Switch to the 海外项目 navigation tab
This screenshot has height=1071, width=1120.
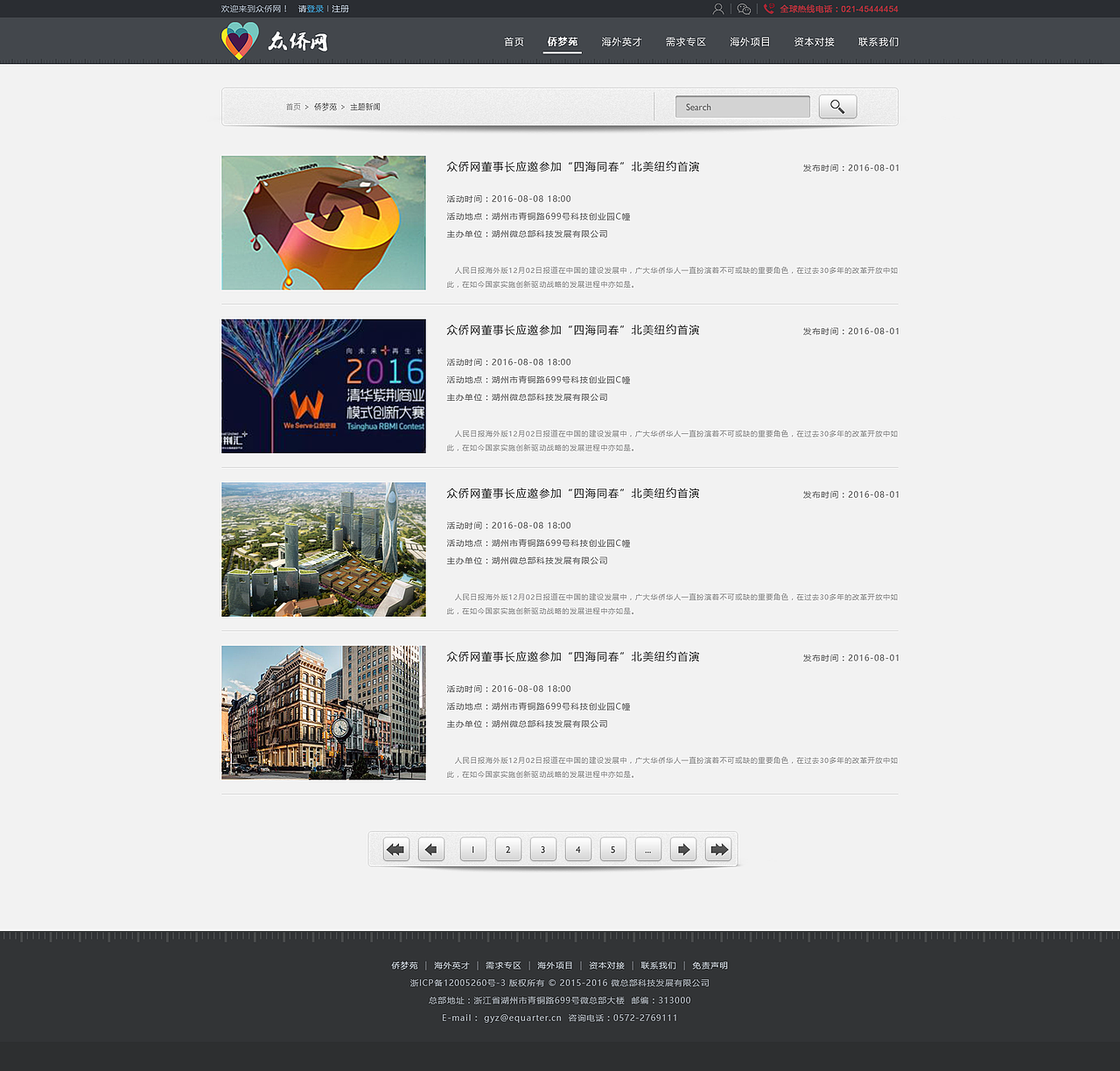[x=750, y=40]
